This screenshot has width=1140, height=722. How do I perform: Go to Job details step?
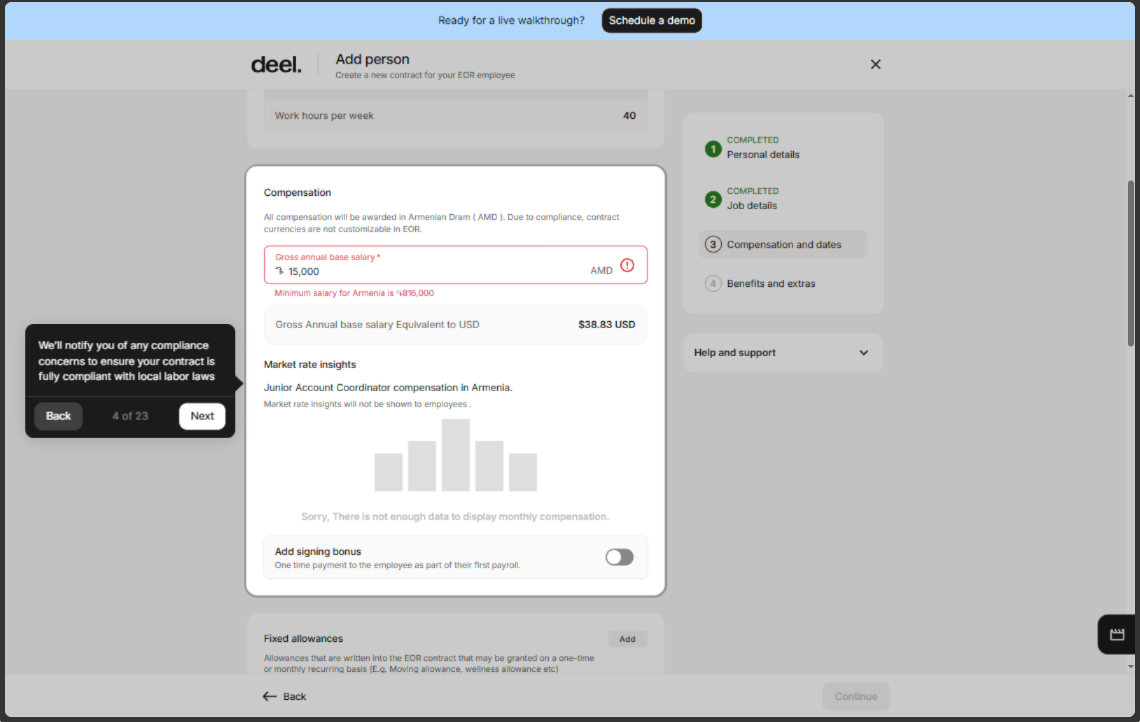(x=752, y=206)
